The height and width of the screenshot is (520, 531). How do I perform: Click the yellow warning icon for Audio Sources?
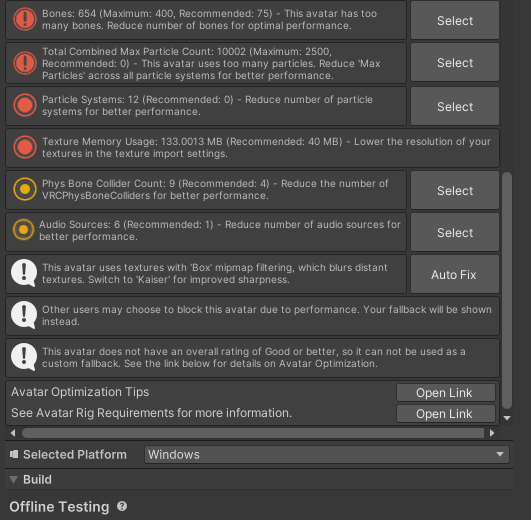coord(23,230)
